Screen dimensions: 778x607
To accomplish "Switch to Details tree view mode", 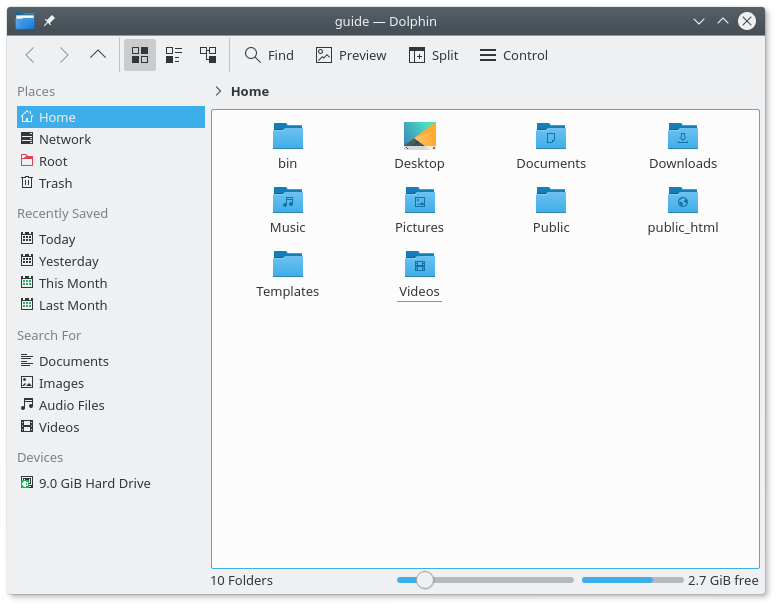I will point(208,55).
